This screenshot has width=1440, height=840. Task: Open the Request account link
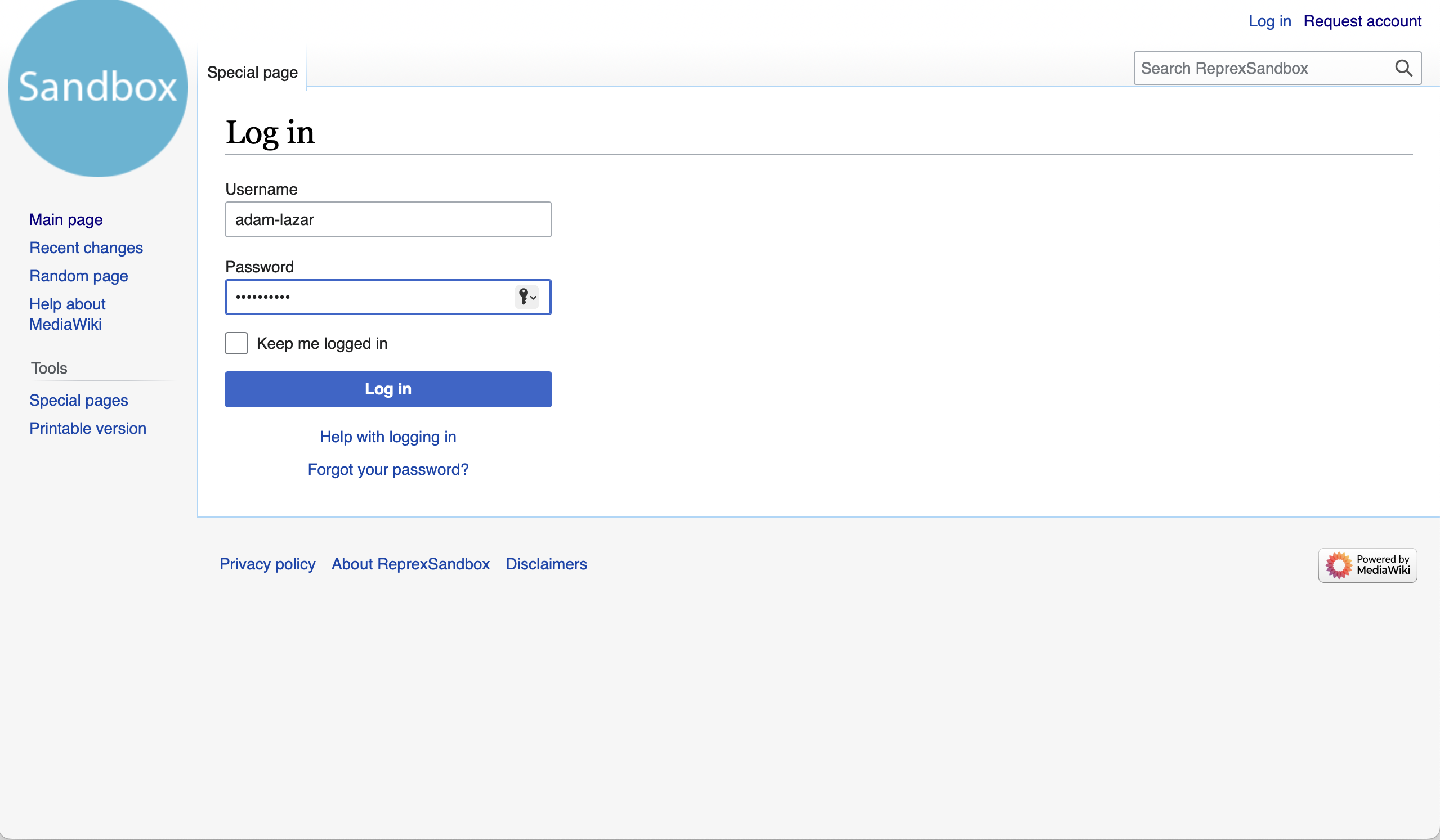[x=1362, y=21]
